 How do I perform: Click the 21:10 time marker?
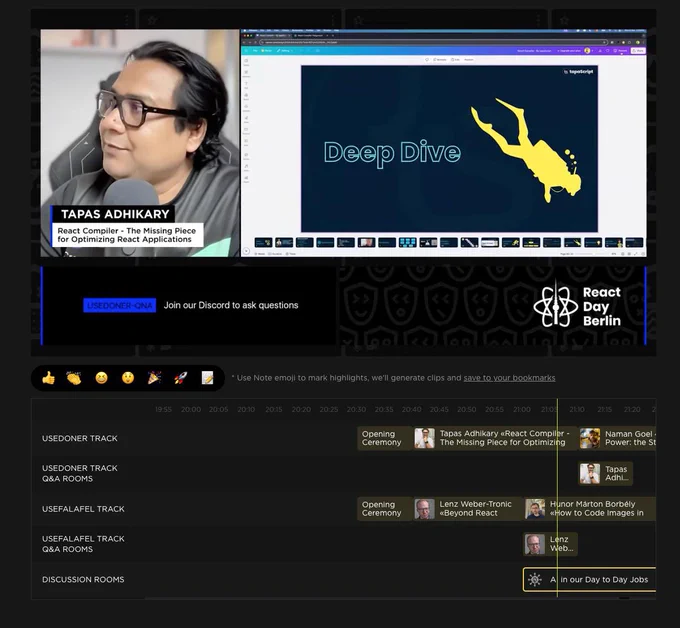pos(577,409)
